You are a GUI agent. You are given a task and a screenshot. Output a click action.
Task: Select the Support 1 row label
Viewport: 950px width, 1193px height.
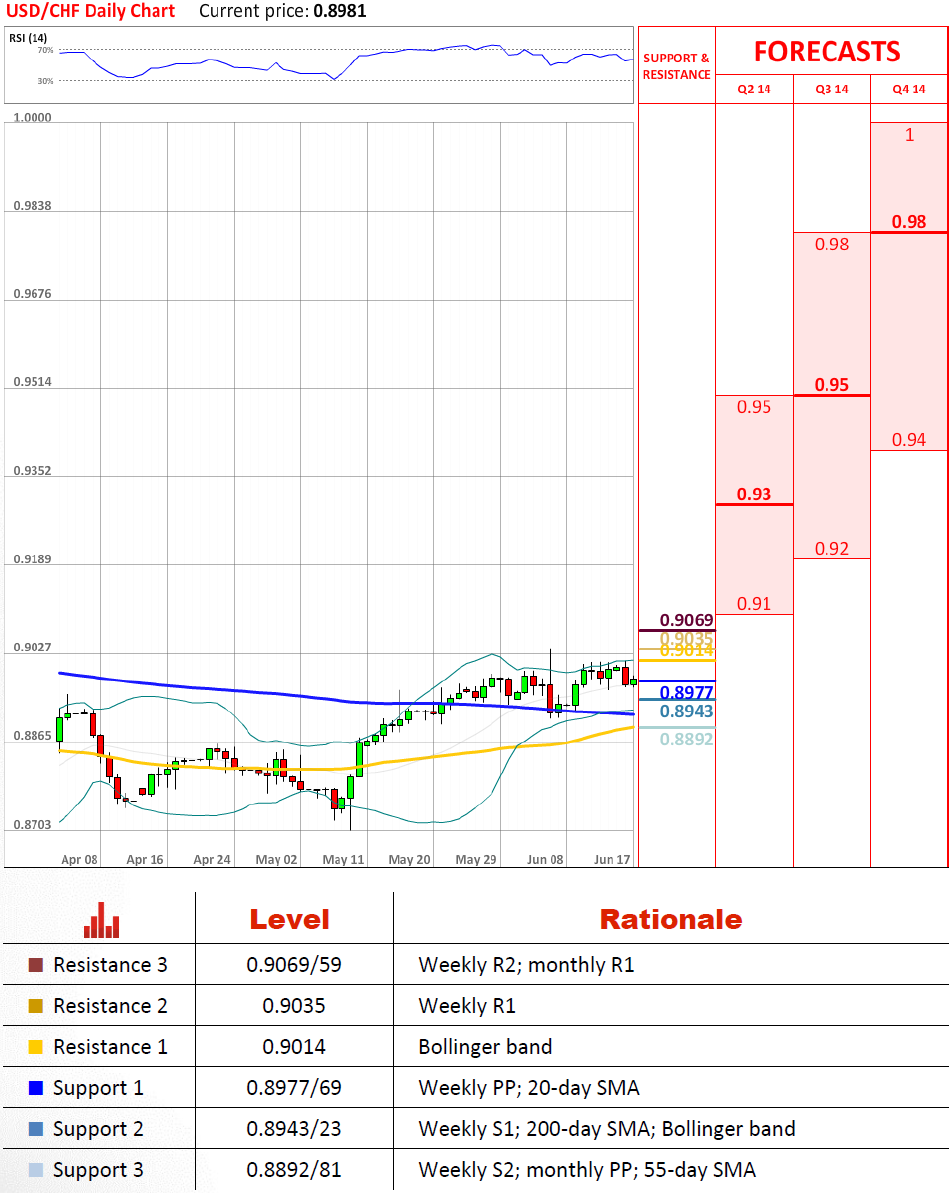tap(98, 1089)
